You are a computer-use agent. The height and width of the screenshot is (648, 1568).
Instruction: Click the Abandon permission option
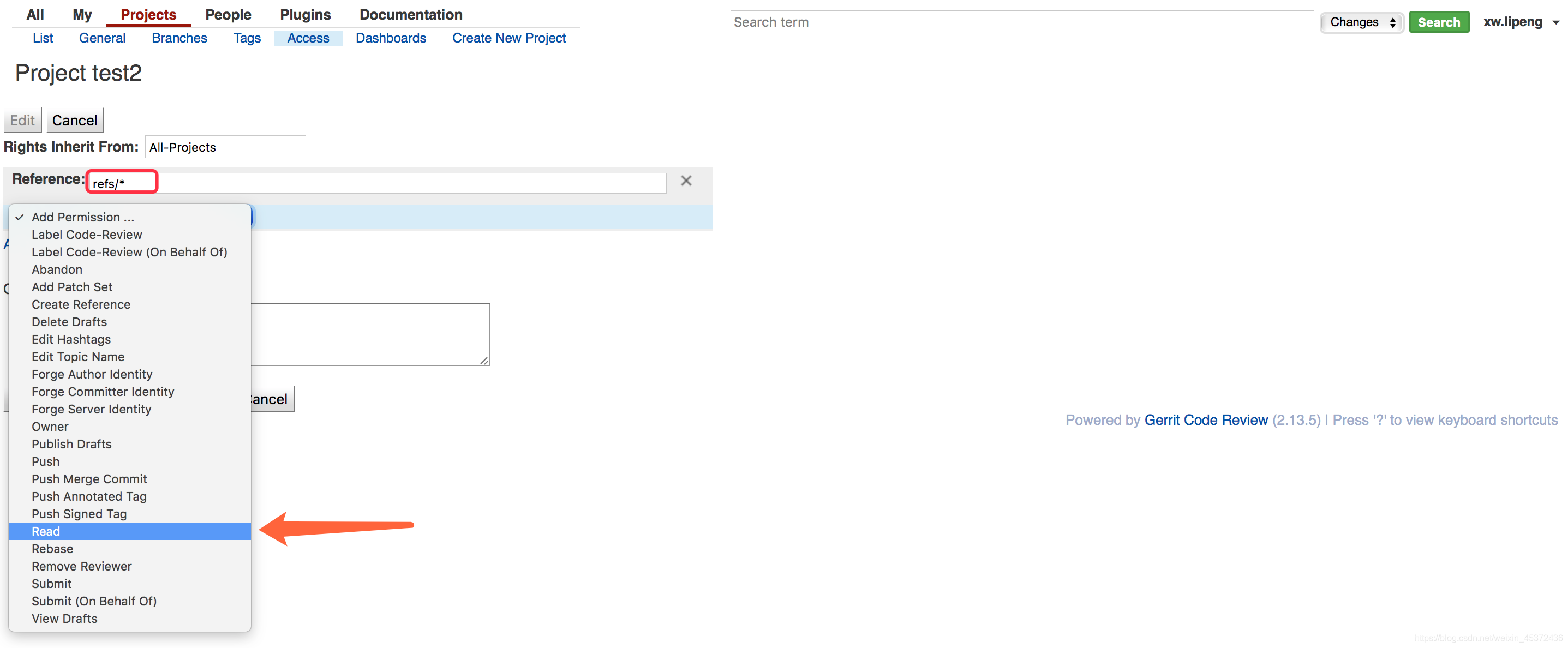[56, 269]
